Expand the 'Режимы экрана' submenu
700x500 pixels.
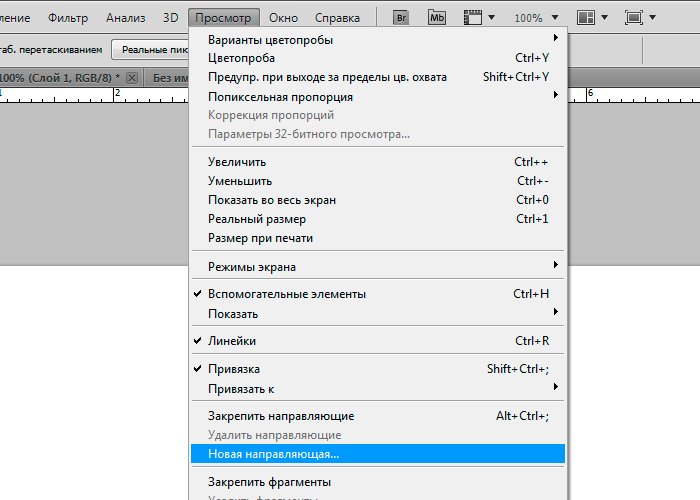[252, 267]
